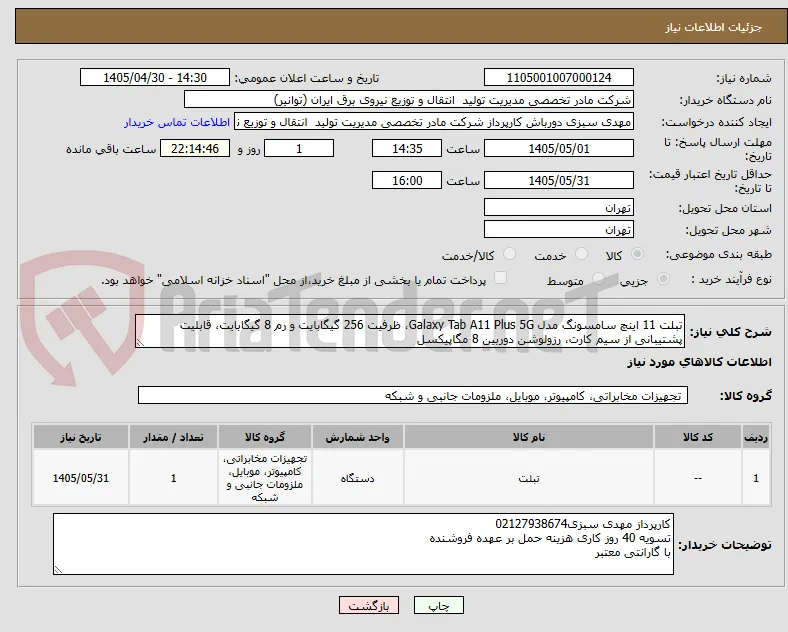Viewport: 788px width, 632px height.
Task: Click the request creator field مهدی سبزی
Action: tap(434, 122)
